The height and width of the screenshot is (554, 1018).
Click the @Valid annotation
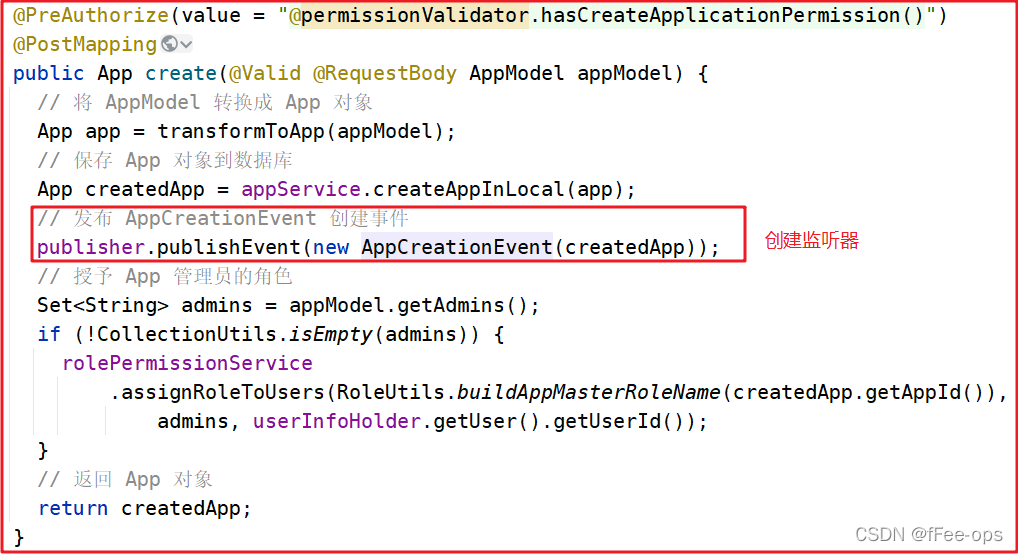(x=265, y=73)
